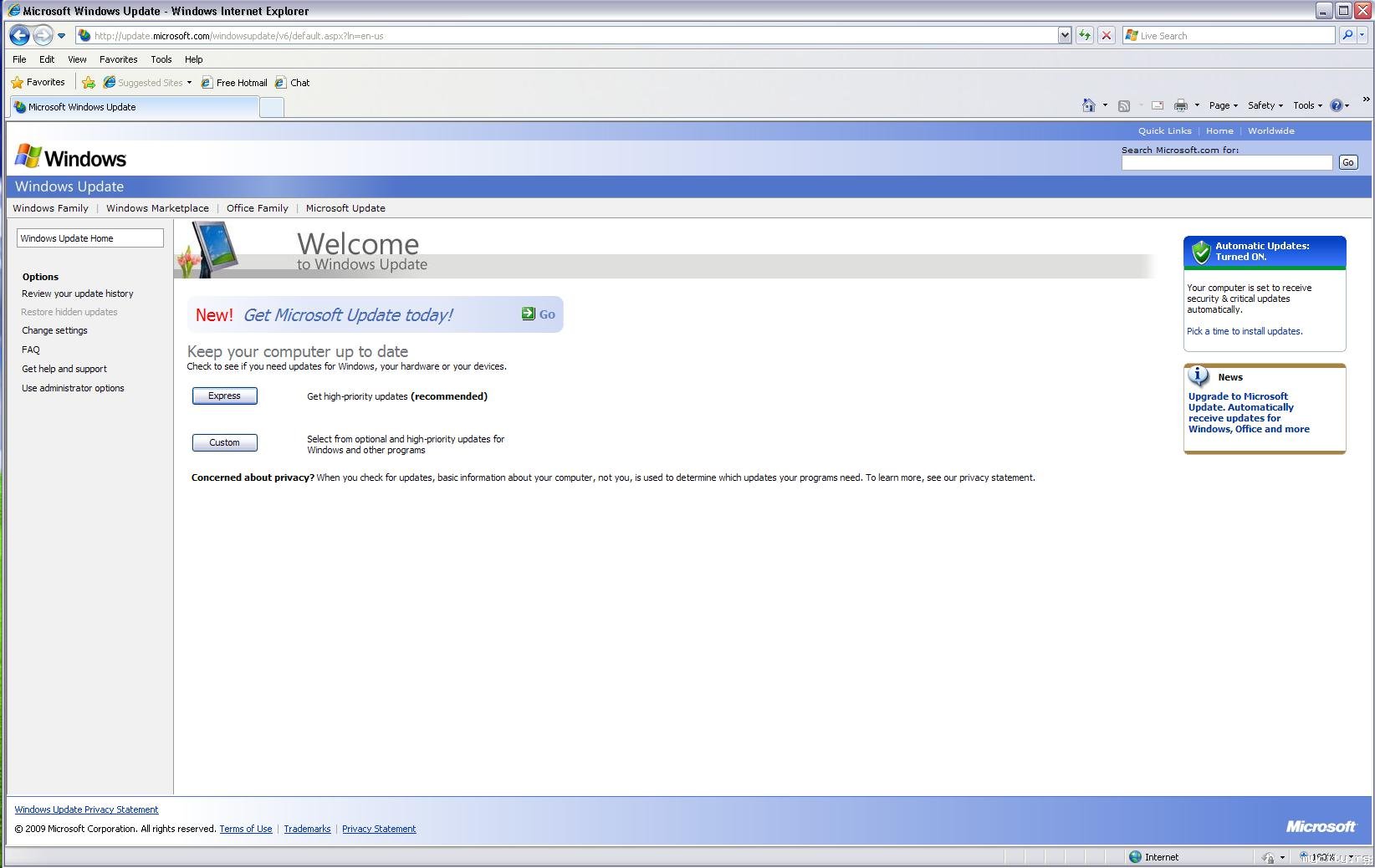Open the Tools menu in the menu bar
Screen dimensions: 1375x868
[x=161, y=59]
